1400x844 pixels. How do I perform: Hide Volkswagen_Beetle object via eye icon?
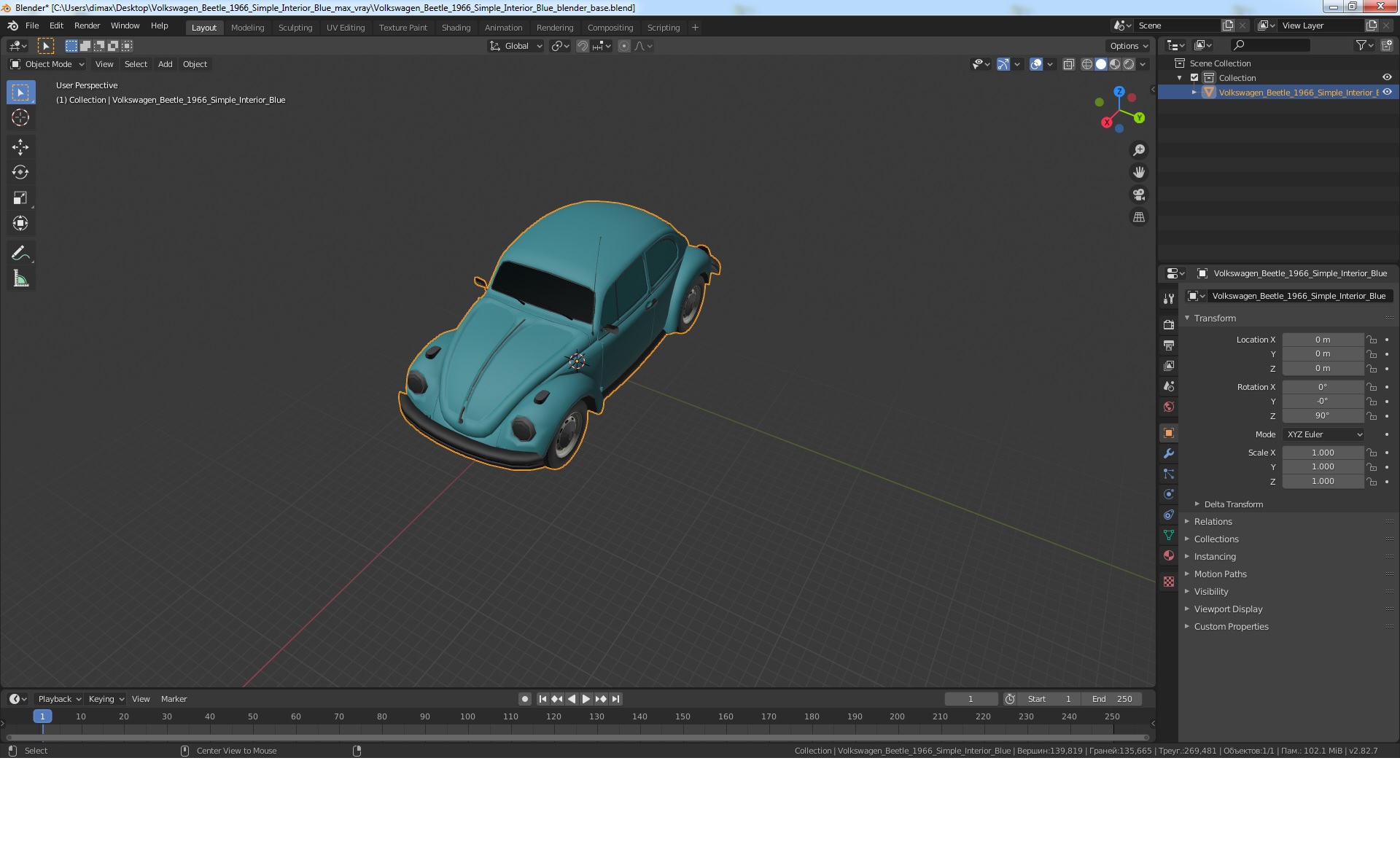[x=1387, y=93]
